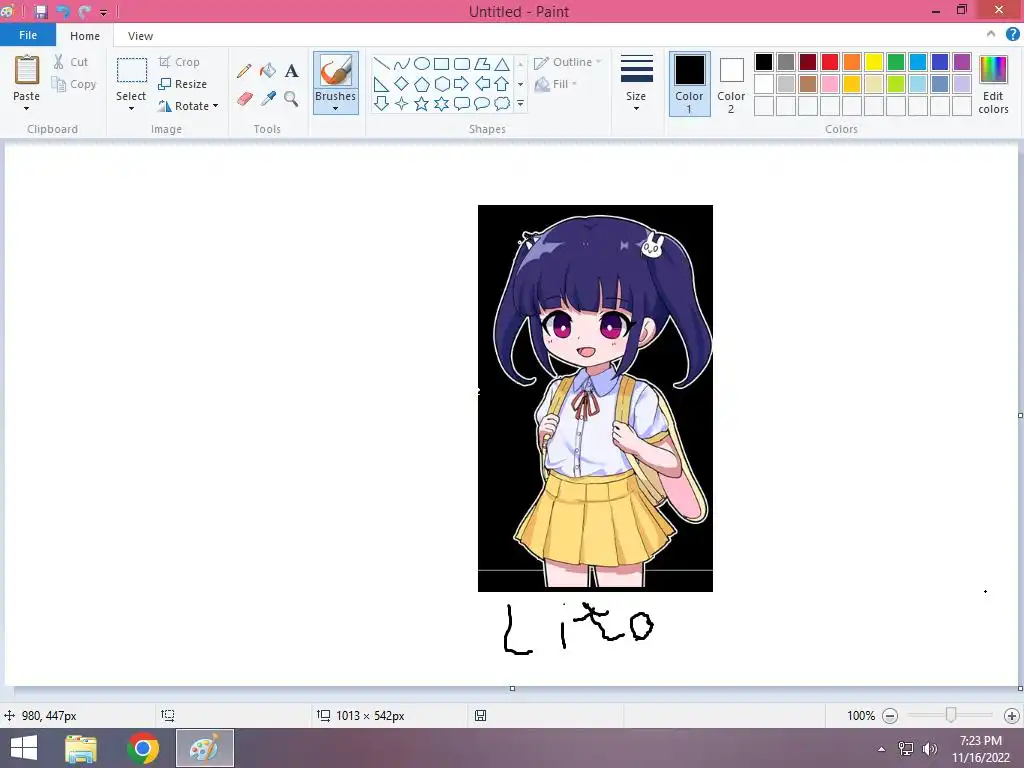Open Edit colors dialog
This screenshot has height=768, width=1024.
coord(993,85)
